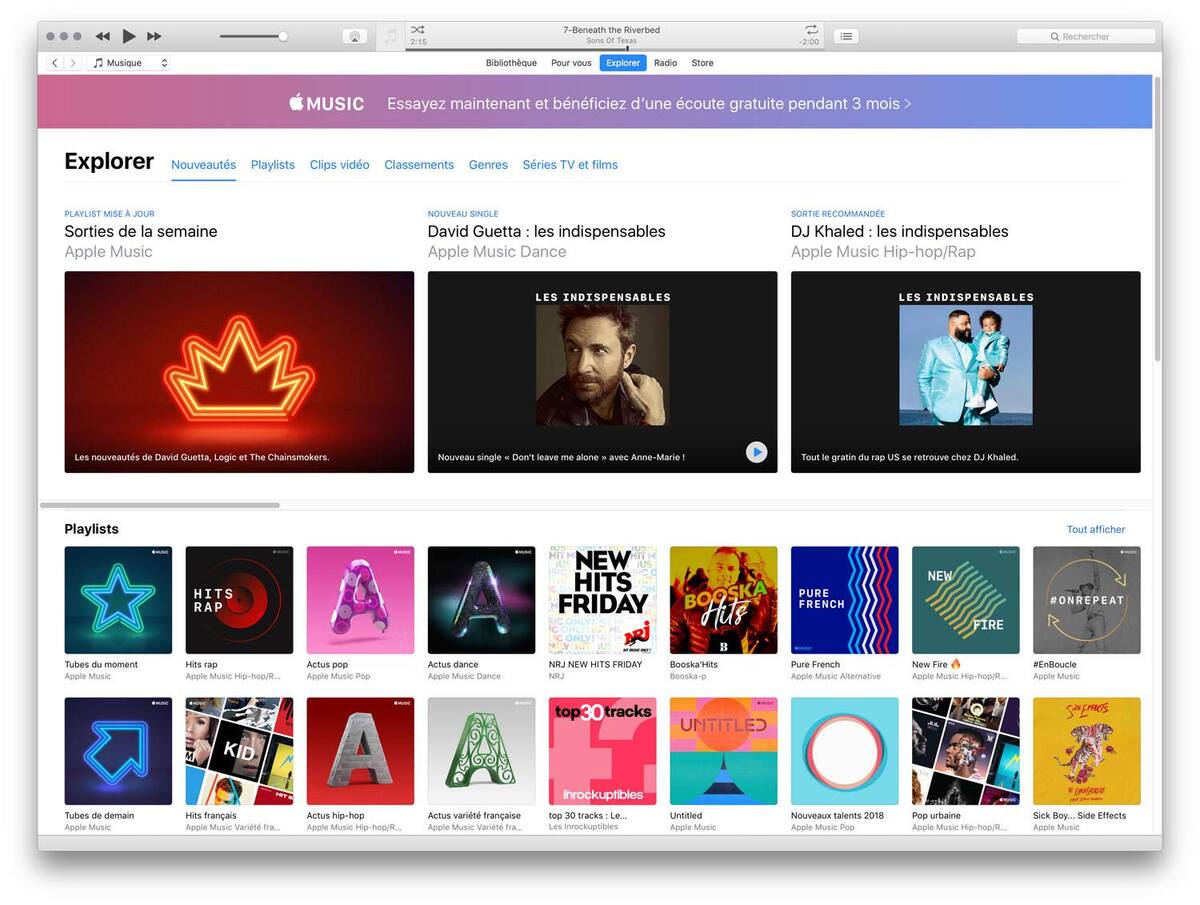Open the Sick Boy Side Effects cover
Screen dimensions: 1200x905
(1086, 751)
